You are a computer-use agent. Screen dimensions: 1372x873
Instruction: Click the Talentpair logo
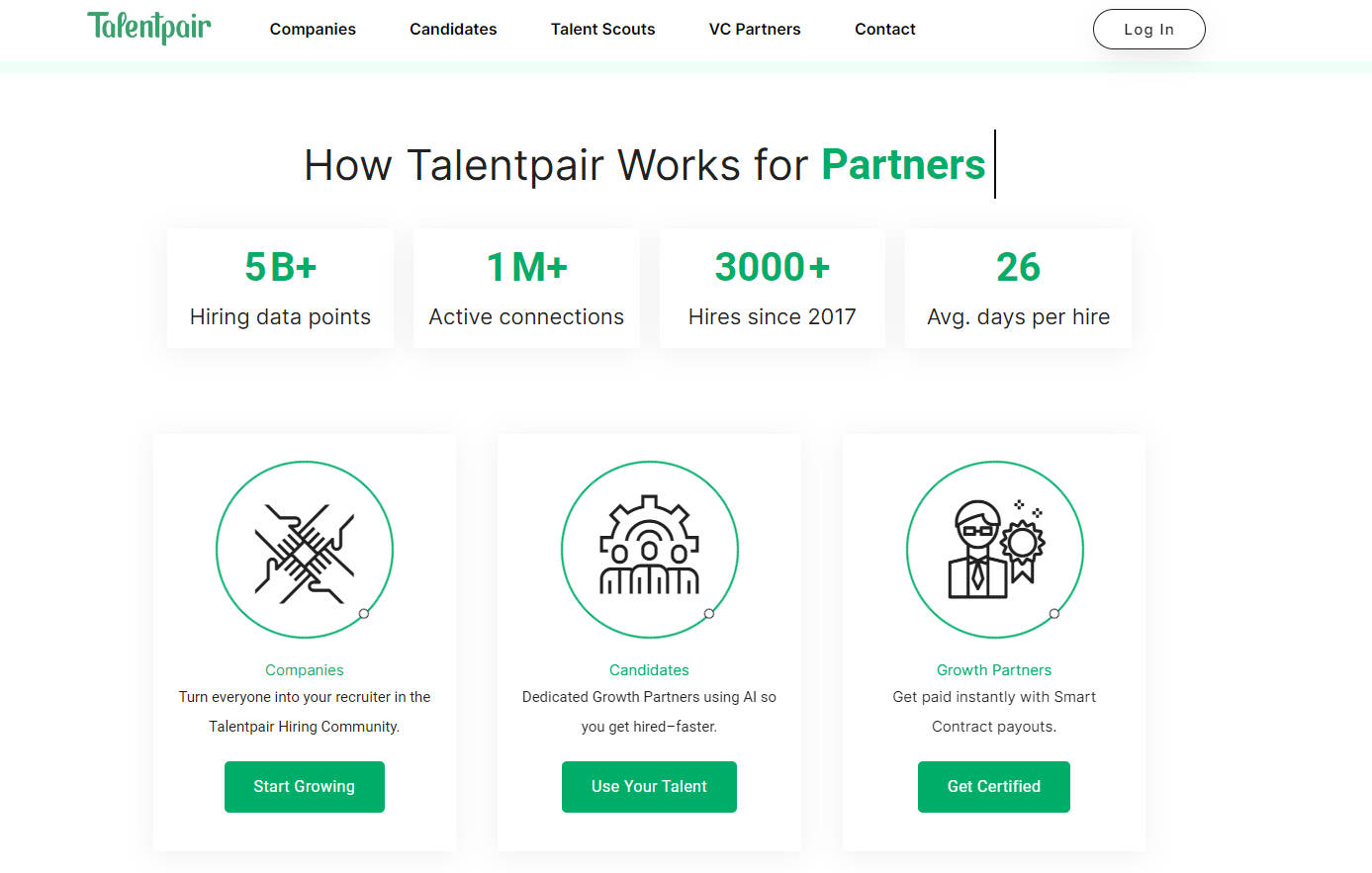tap(148, 29)
